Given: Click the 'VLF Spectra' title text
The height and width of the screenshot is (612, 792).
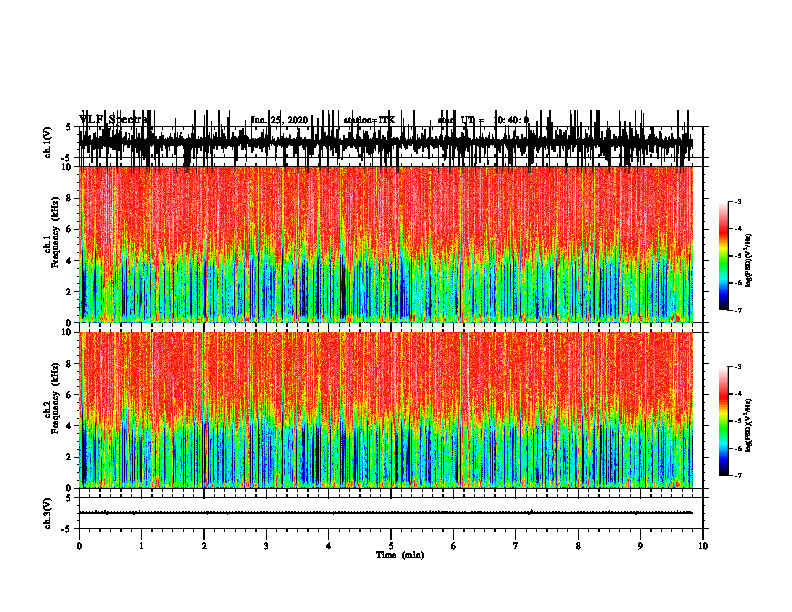Looking at the screenshot, I should point(114,120).
